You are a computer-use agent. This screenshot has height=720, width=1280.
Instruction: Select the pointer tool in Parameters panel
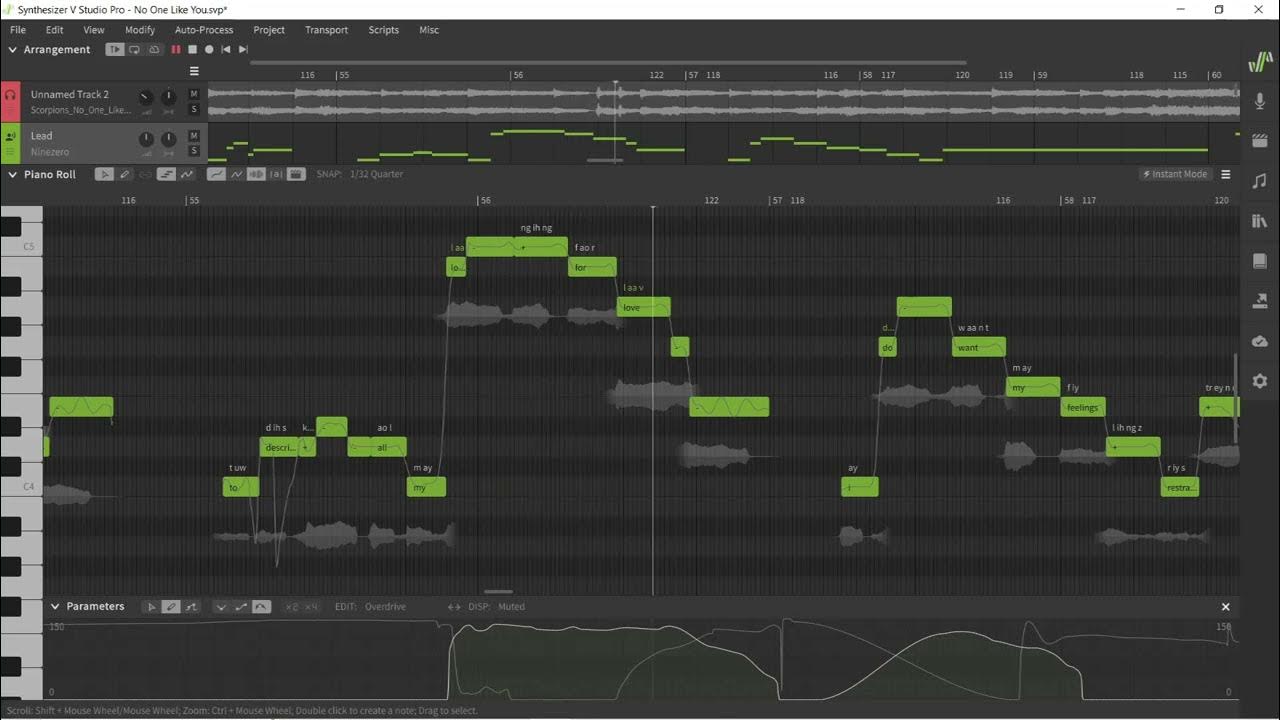[x=151, y=607]
